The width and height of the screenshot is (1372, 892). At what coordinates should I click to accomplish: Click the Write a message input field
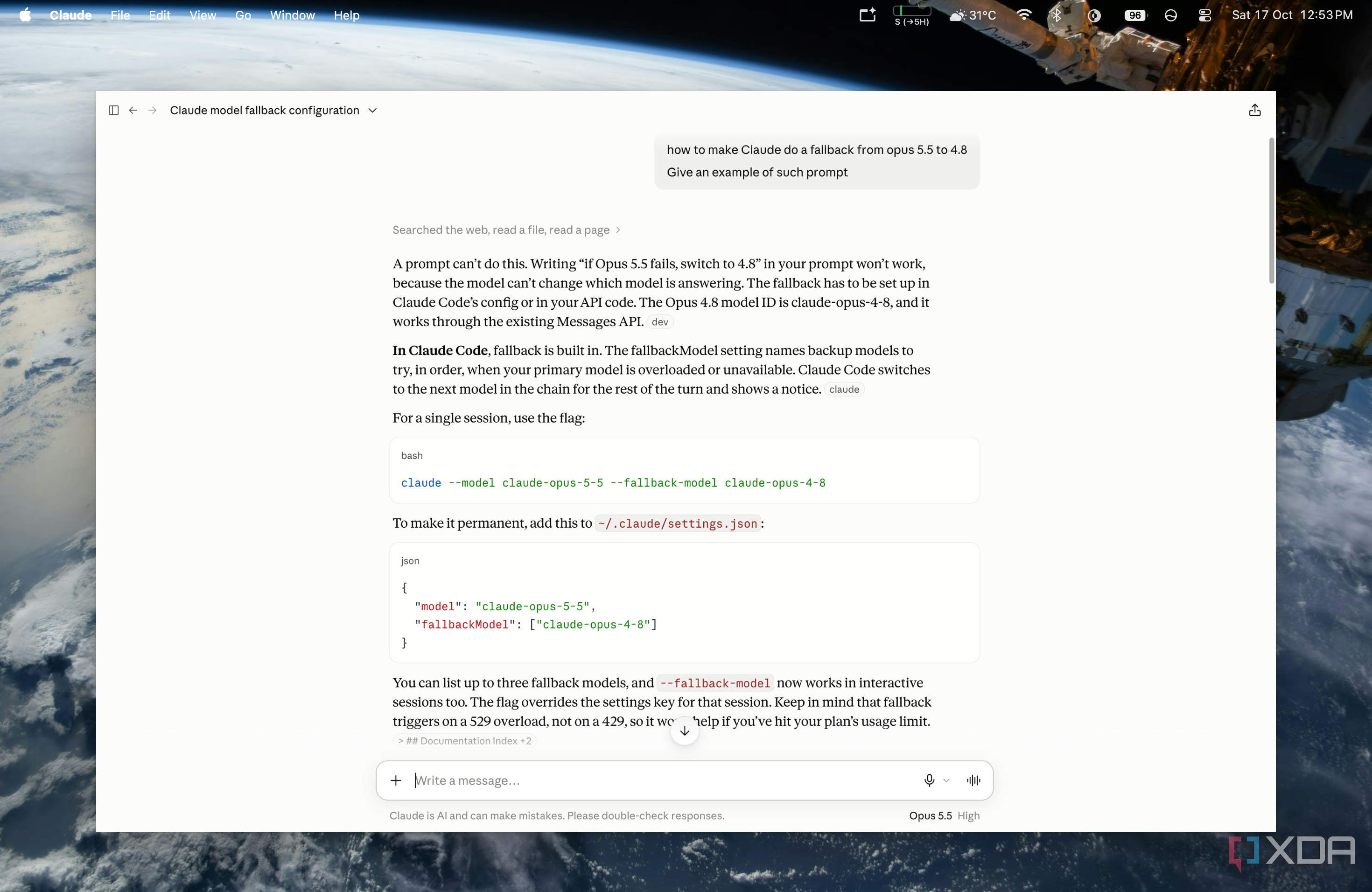pyautogui.click(x=663, y=780)
